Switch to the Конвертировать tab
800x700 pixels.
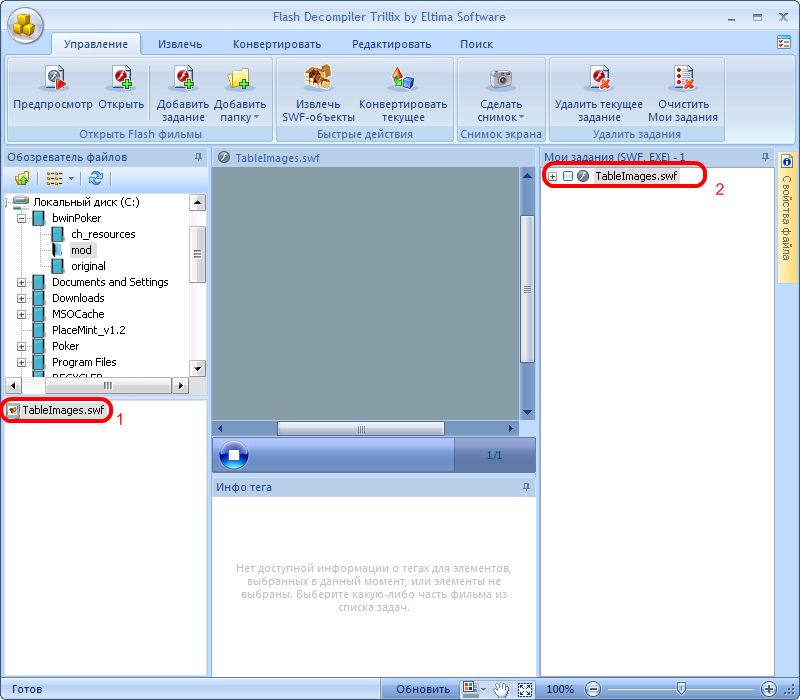click(x=277, y=44)
